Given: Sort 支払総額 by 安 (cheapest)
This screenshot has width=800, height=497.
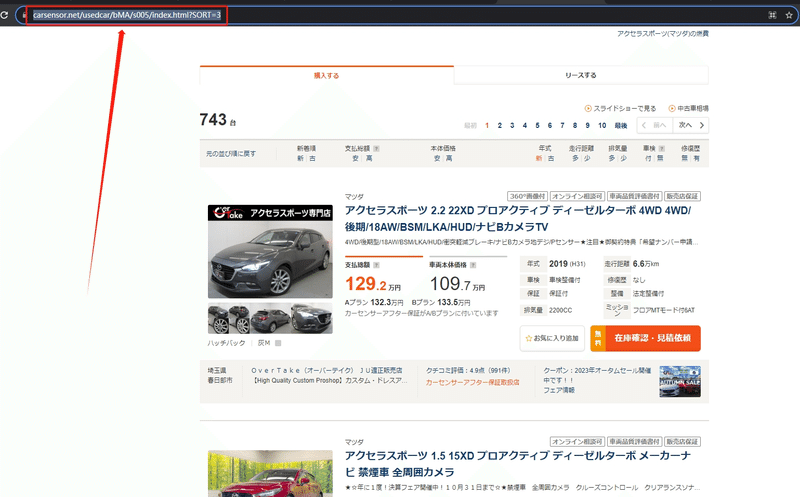Looking at the screenshot, I should point(355,159).
